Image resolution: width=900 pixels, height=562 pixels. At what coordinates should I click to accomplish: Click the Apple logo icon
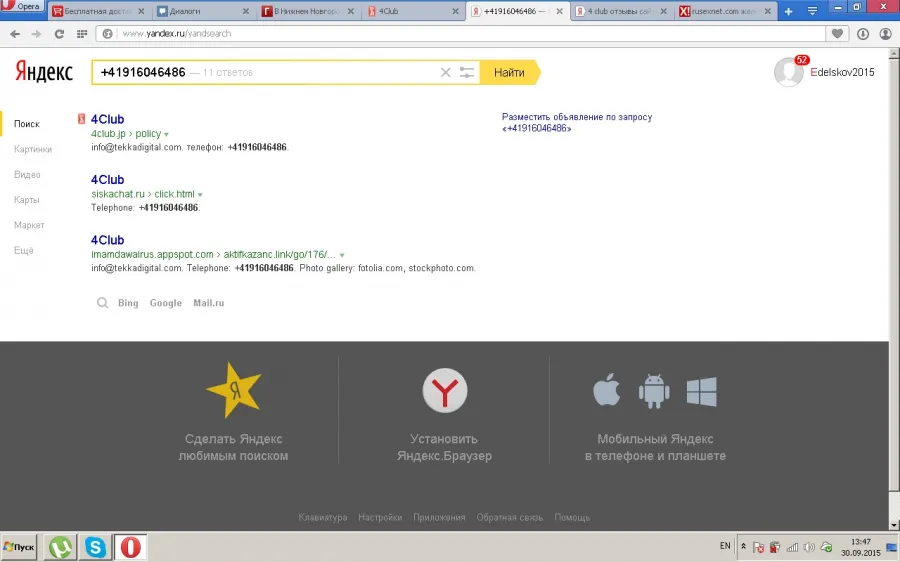(x=607, y=390)
